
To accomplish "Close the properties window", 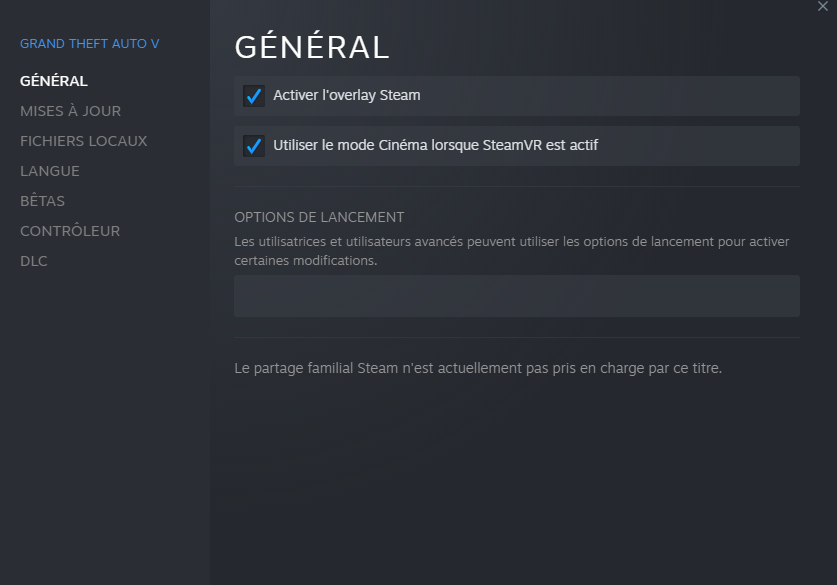I will coord(822,6).
